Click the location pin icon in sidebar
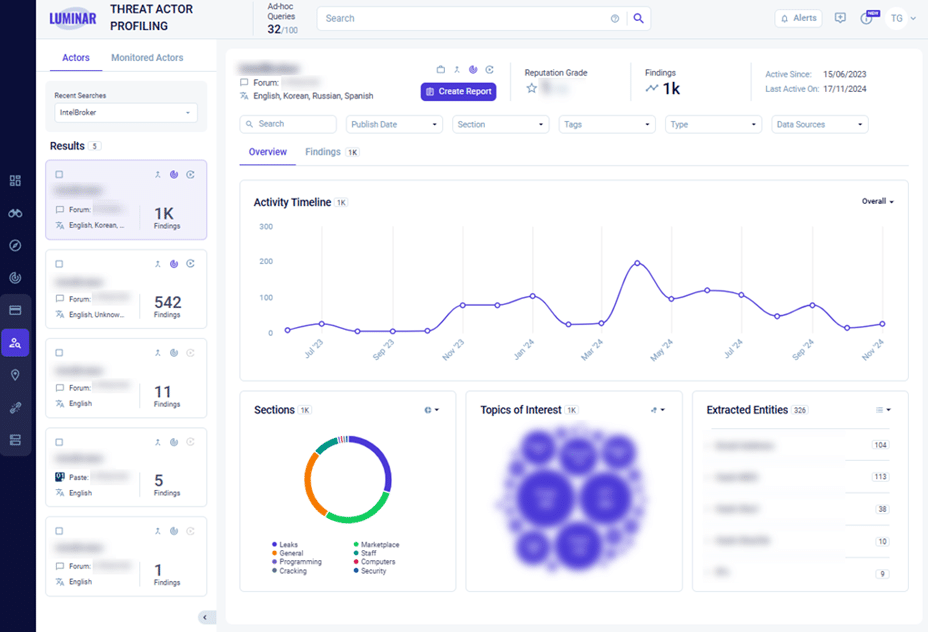 point(15,375)
